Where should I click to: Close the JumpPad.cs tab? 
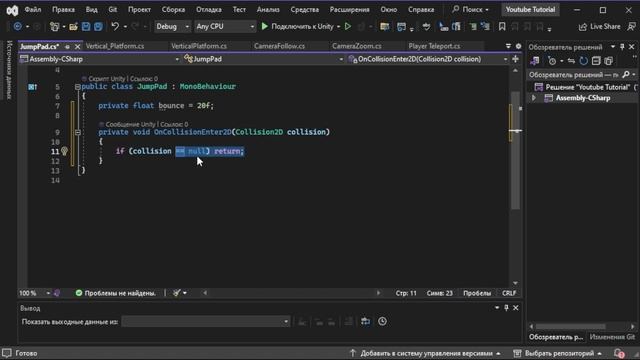click(78, 47)
